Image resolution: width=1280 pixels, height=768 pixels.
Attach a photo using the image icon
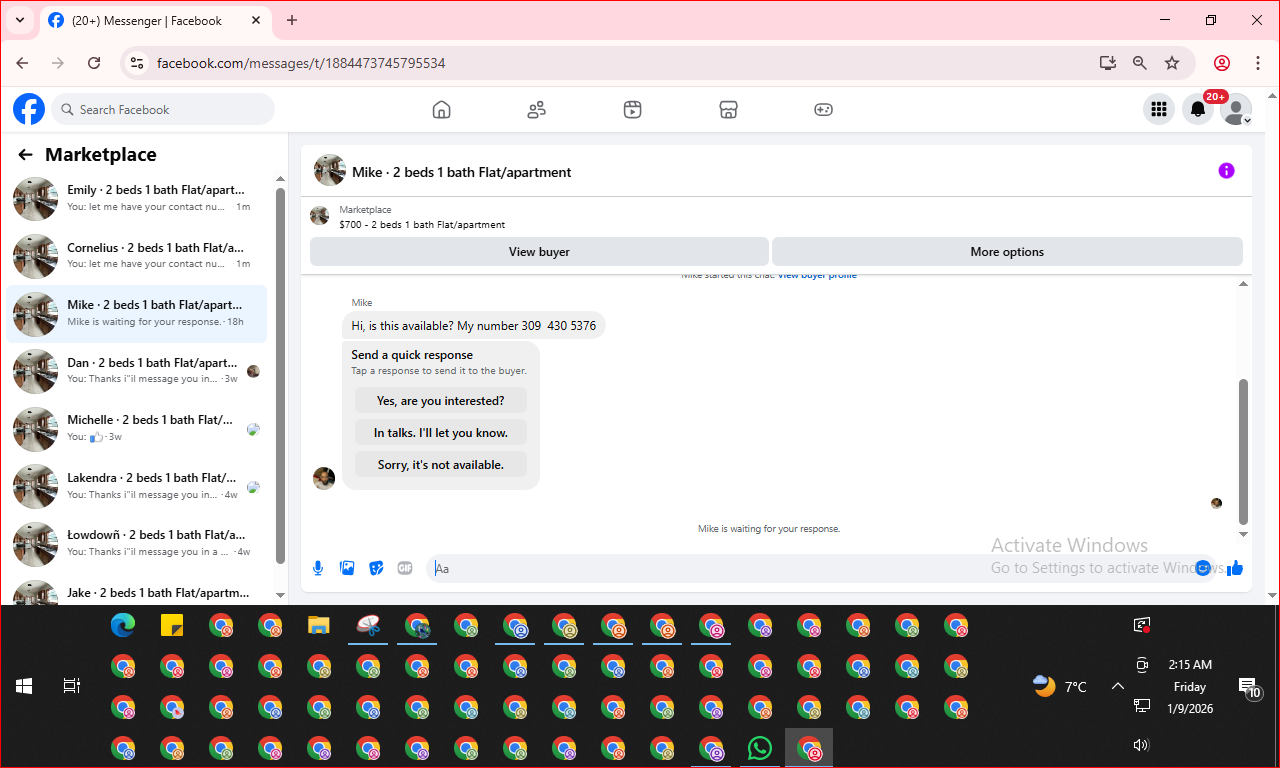pos(347,568)
